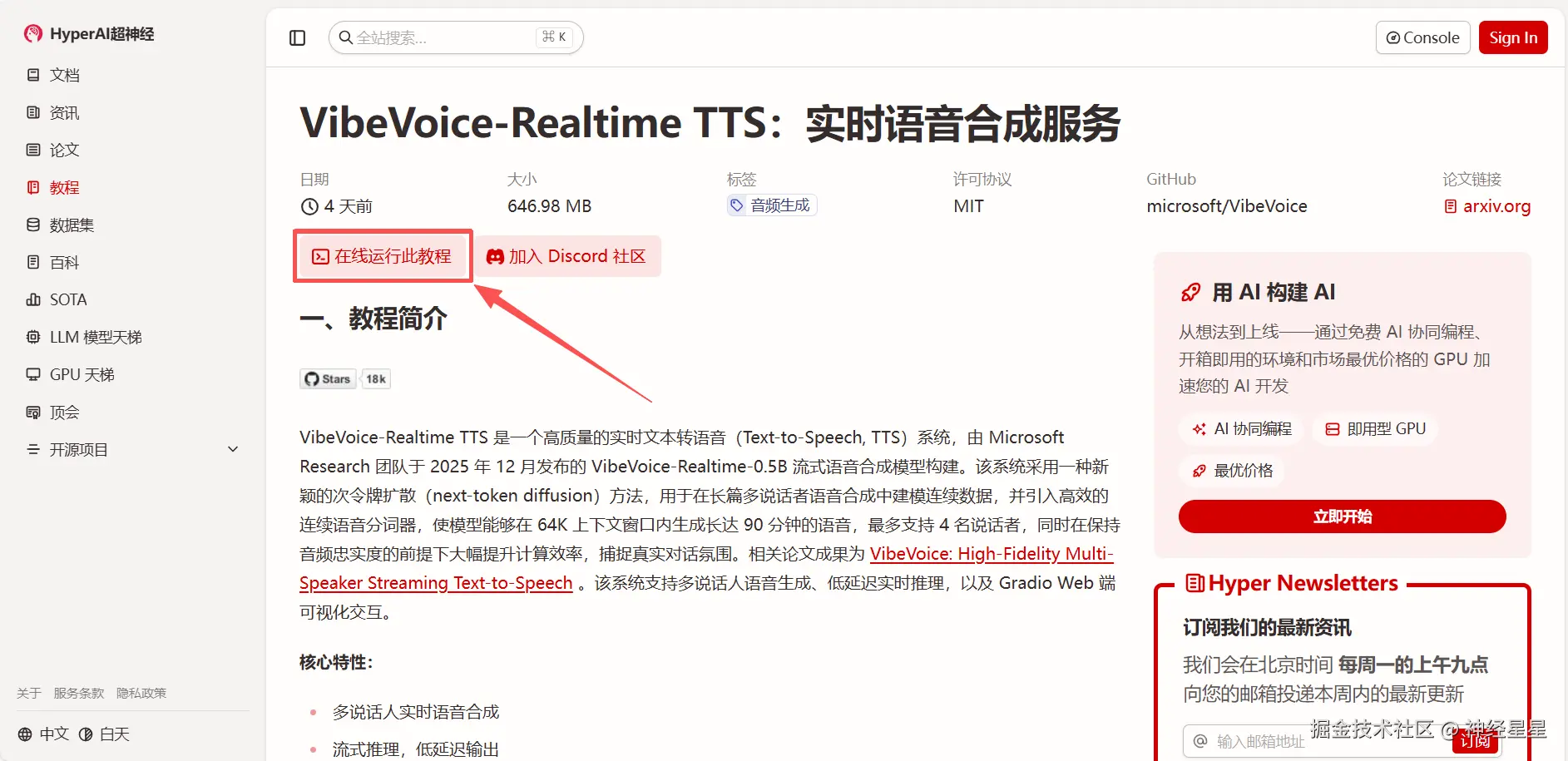This screenshot has width=1568, height=761.
Task: Focus the 全站搜索 search field
Action: [456, 37]
